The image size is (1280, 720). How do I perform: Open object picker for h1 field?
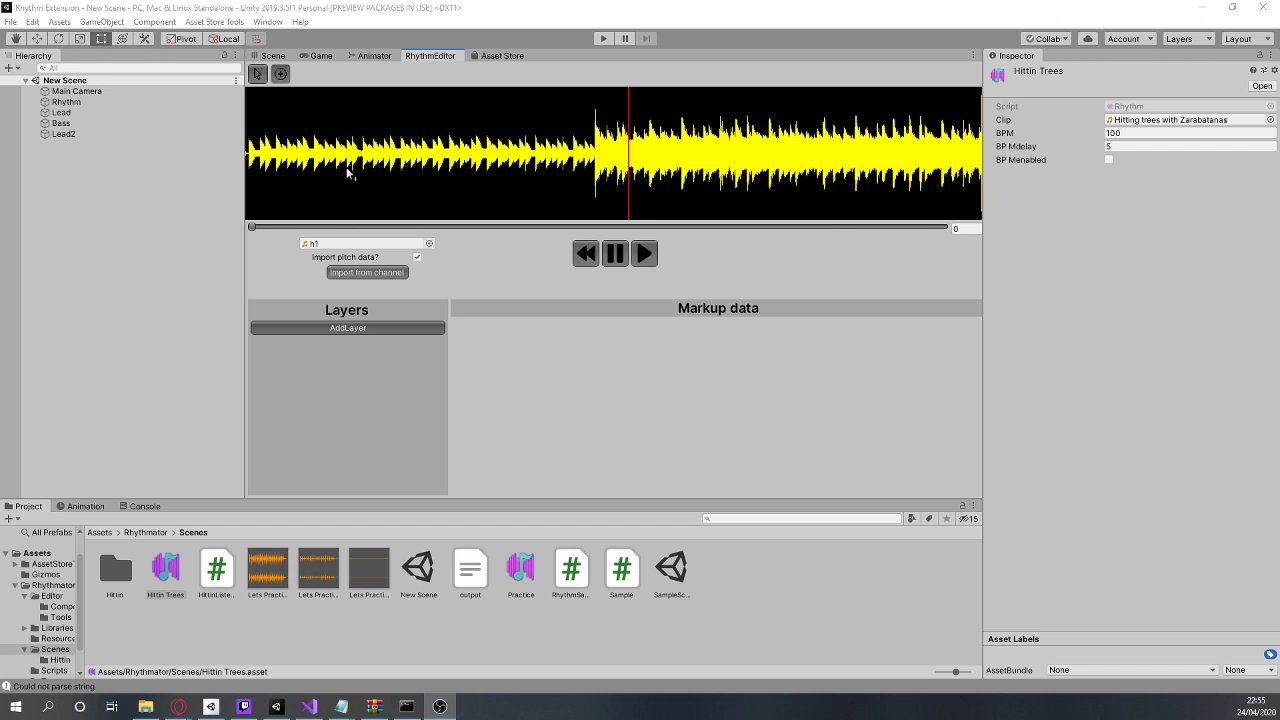[x=429, y=243]
